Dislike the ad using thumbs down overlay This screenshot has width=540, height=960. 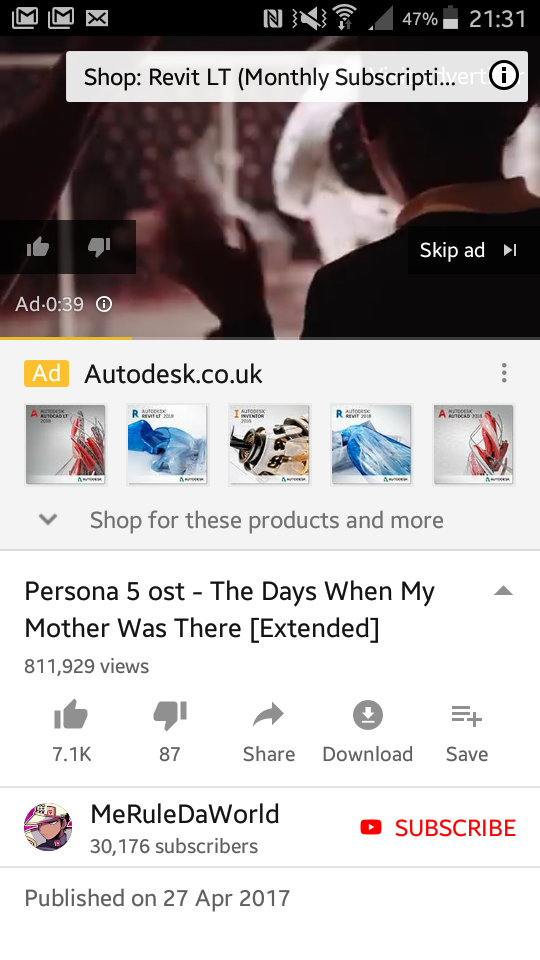(x=99, y=247)
